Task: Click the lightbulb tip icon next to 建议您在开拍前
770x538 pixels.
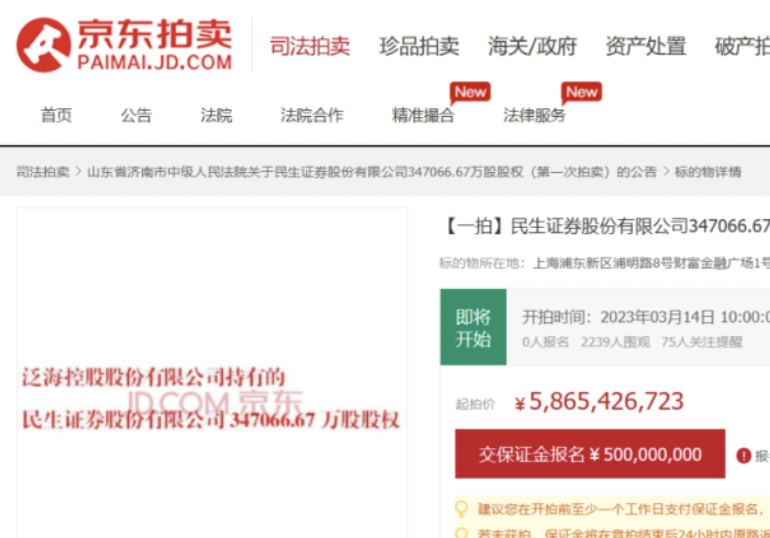Action: [x=462, y=510]
